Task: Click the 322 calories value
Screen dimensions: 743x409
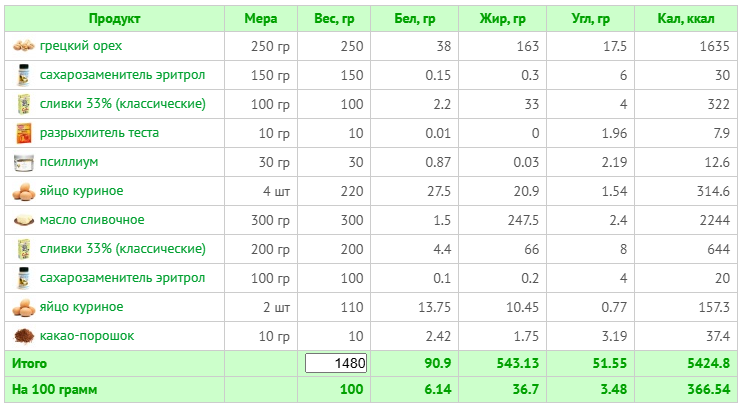Action: point(718,104)
